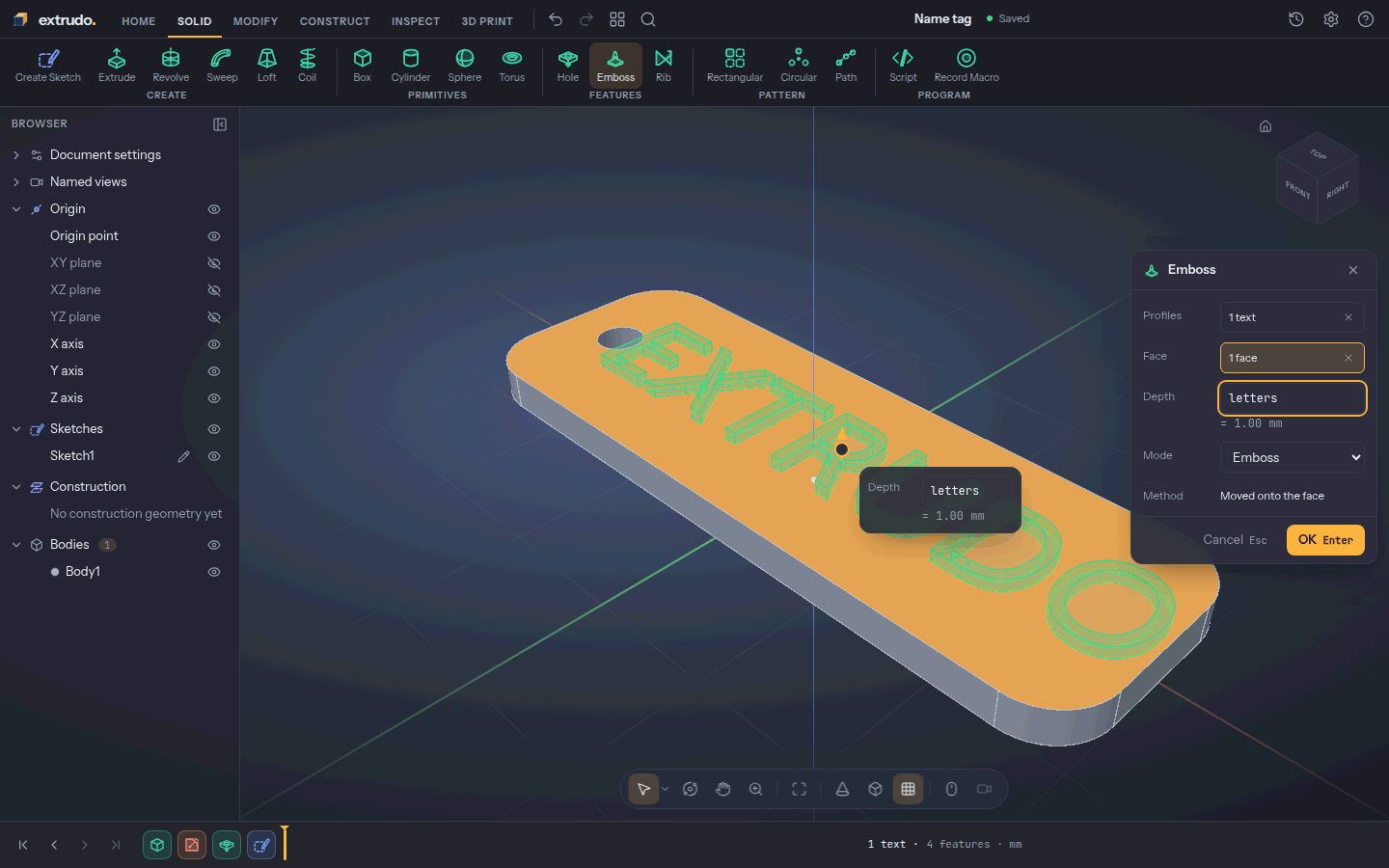Hide Body1 in the browser
Viewport: 1389px width, 868px height.
(x=214, y=572)
